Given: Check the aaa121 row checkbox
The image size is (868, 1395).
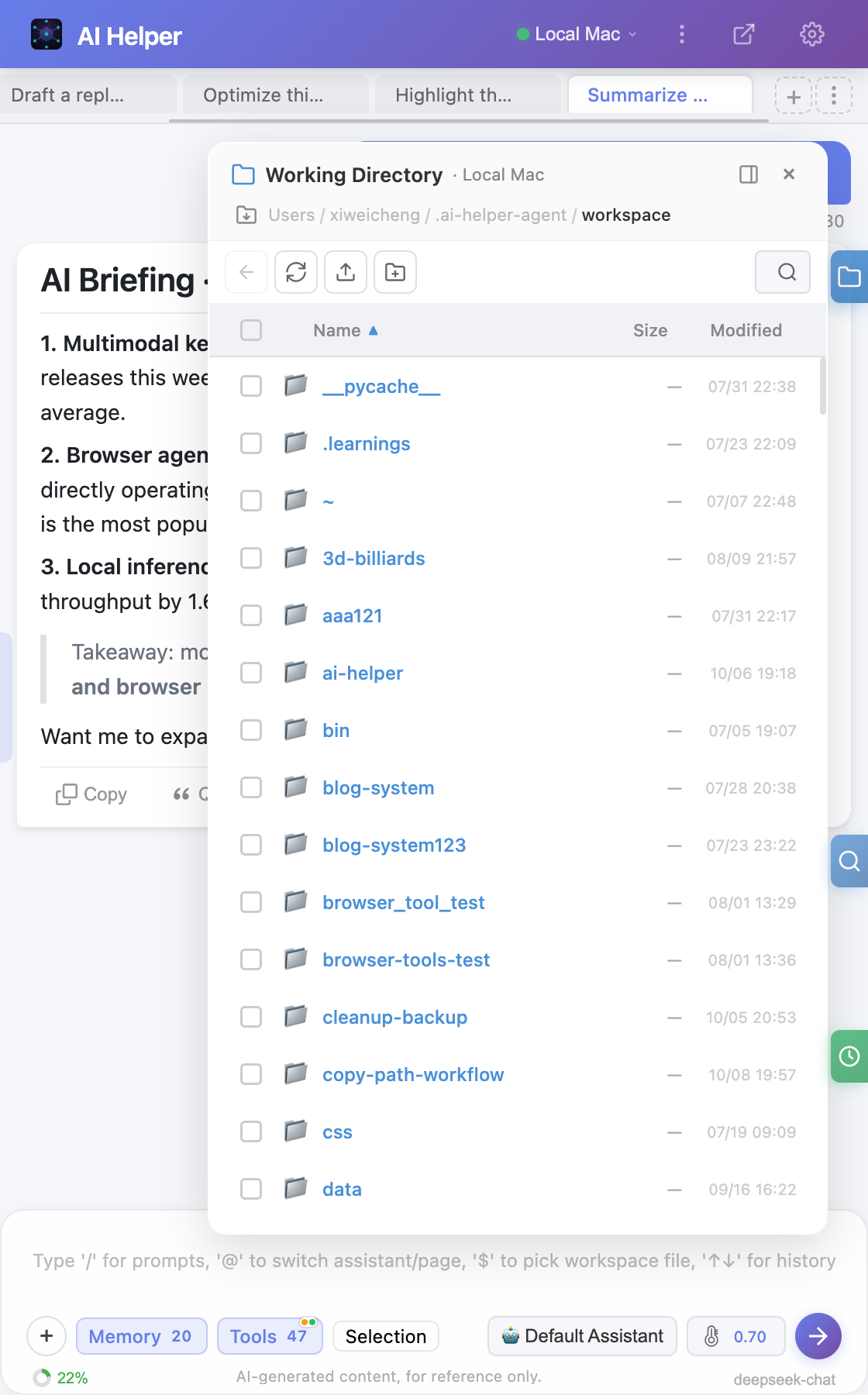Looking at the screenshot, I should pos(251,615).
